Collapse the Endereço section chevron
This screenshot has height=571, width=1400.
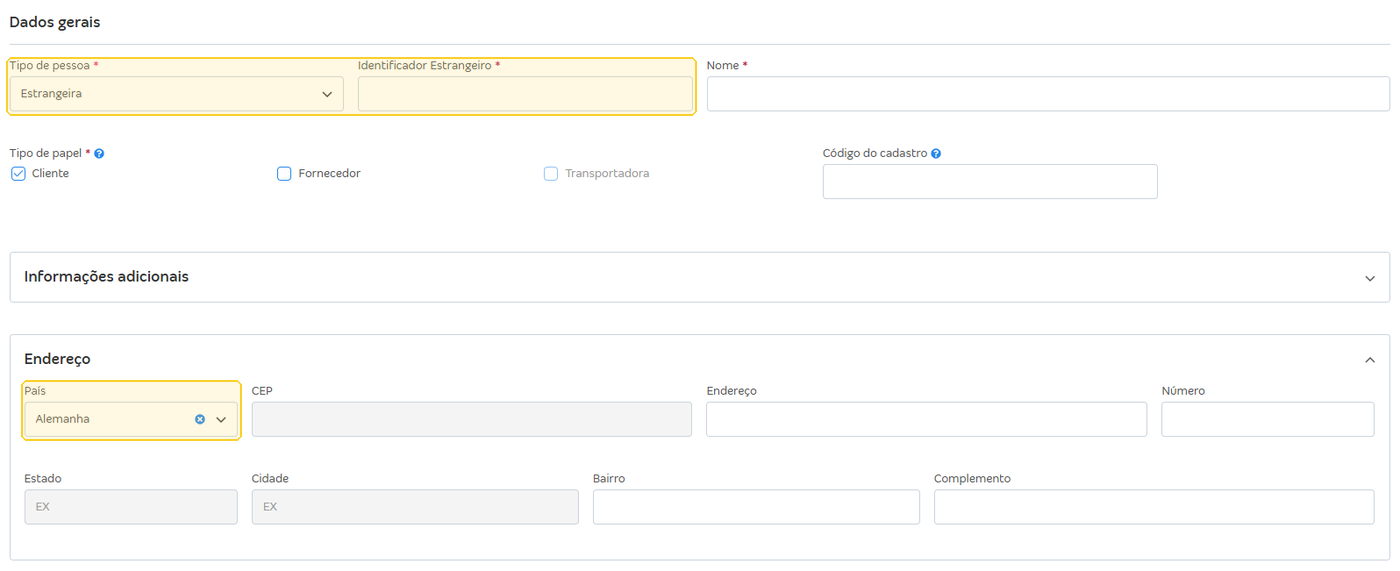coord(1370,360)
